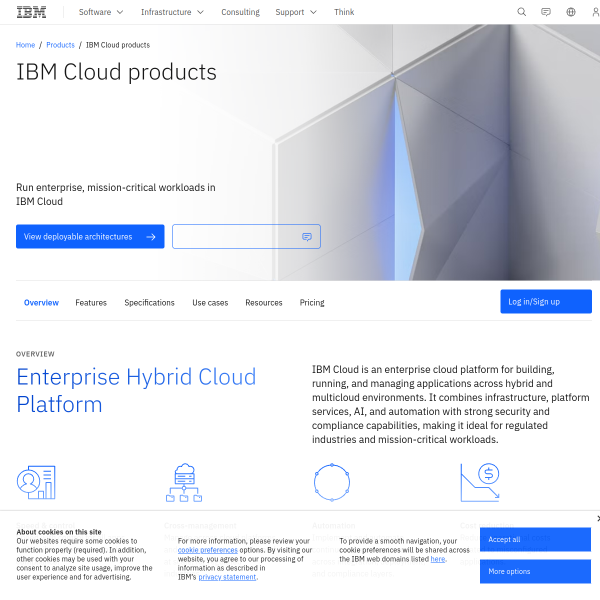The image size is (600, 600).
Task: Switch to the Overview tab
Action: pos(41,303)
